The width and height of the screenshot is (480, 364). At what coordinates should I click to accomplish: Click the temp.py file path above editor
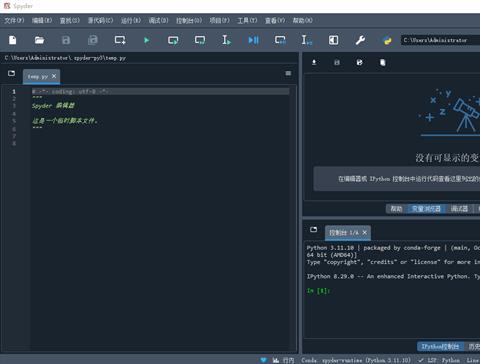coord(65,58)
